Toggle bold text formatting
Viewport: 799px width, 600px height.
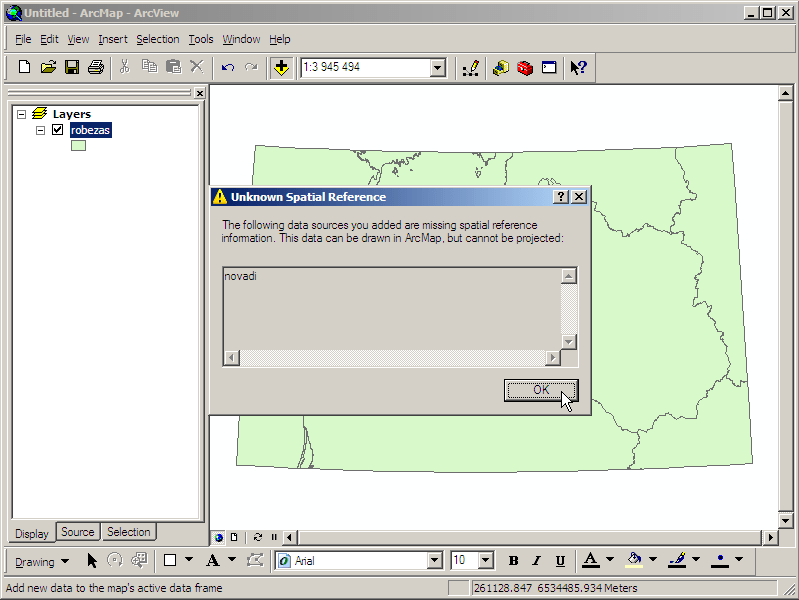click(x=513, y=561)
